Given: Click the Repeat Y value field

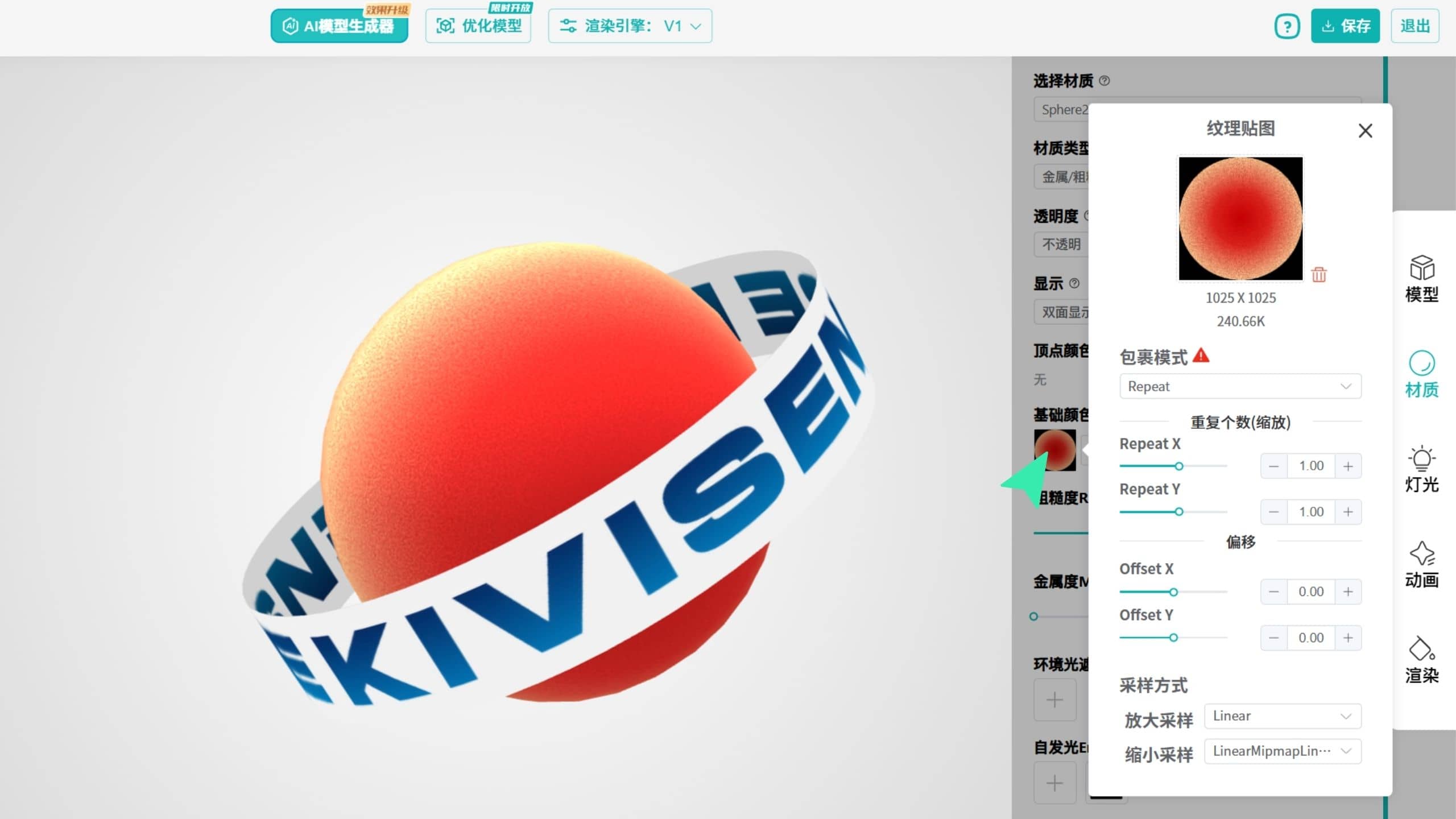Looking at the screenshot, I should (1311, 512).
